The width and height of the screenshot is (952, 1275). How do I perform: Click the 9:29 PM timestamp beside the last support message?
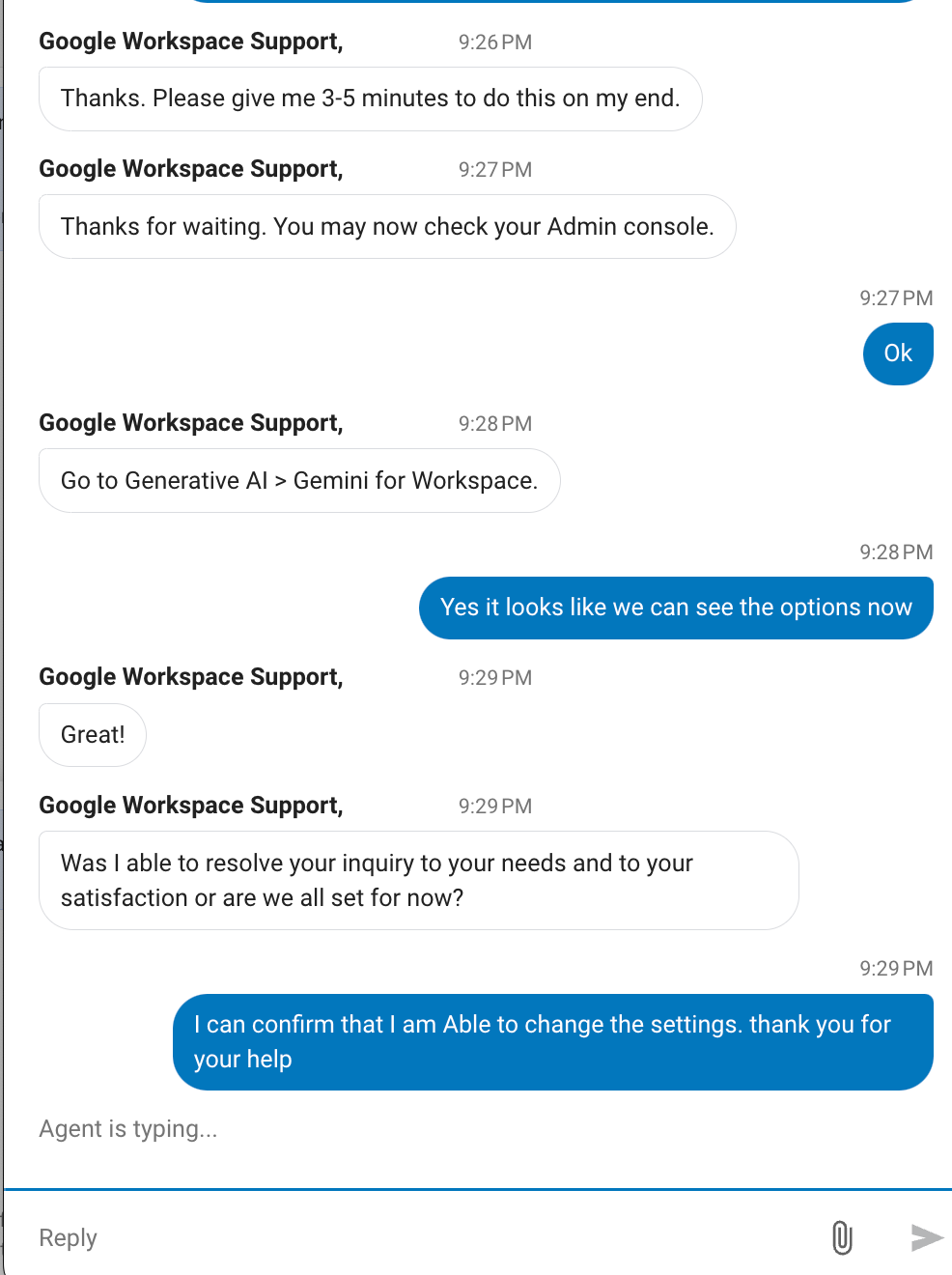coord(495,807)
